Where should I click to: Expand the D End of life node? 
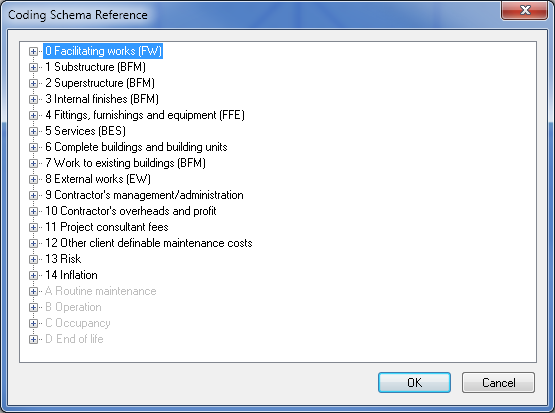point(33,339)
